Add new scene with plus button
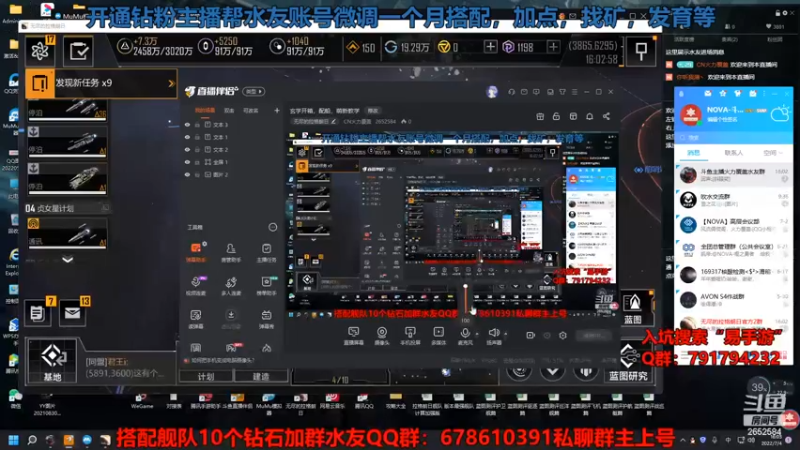The image size is (800, 450). tap(277, 110)
